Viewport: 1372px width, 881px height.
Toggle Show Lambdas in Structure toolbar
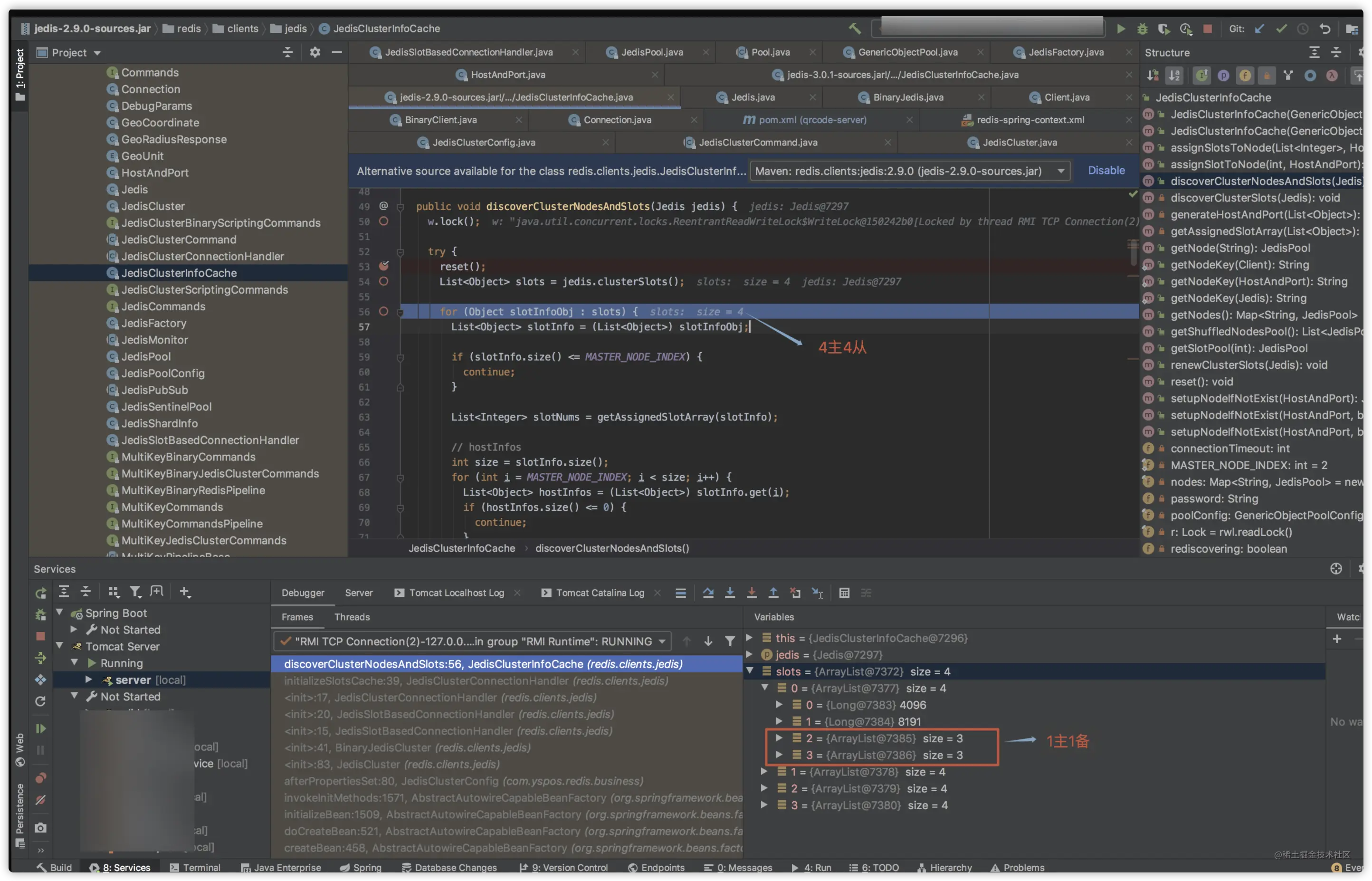[1332, 76]
